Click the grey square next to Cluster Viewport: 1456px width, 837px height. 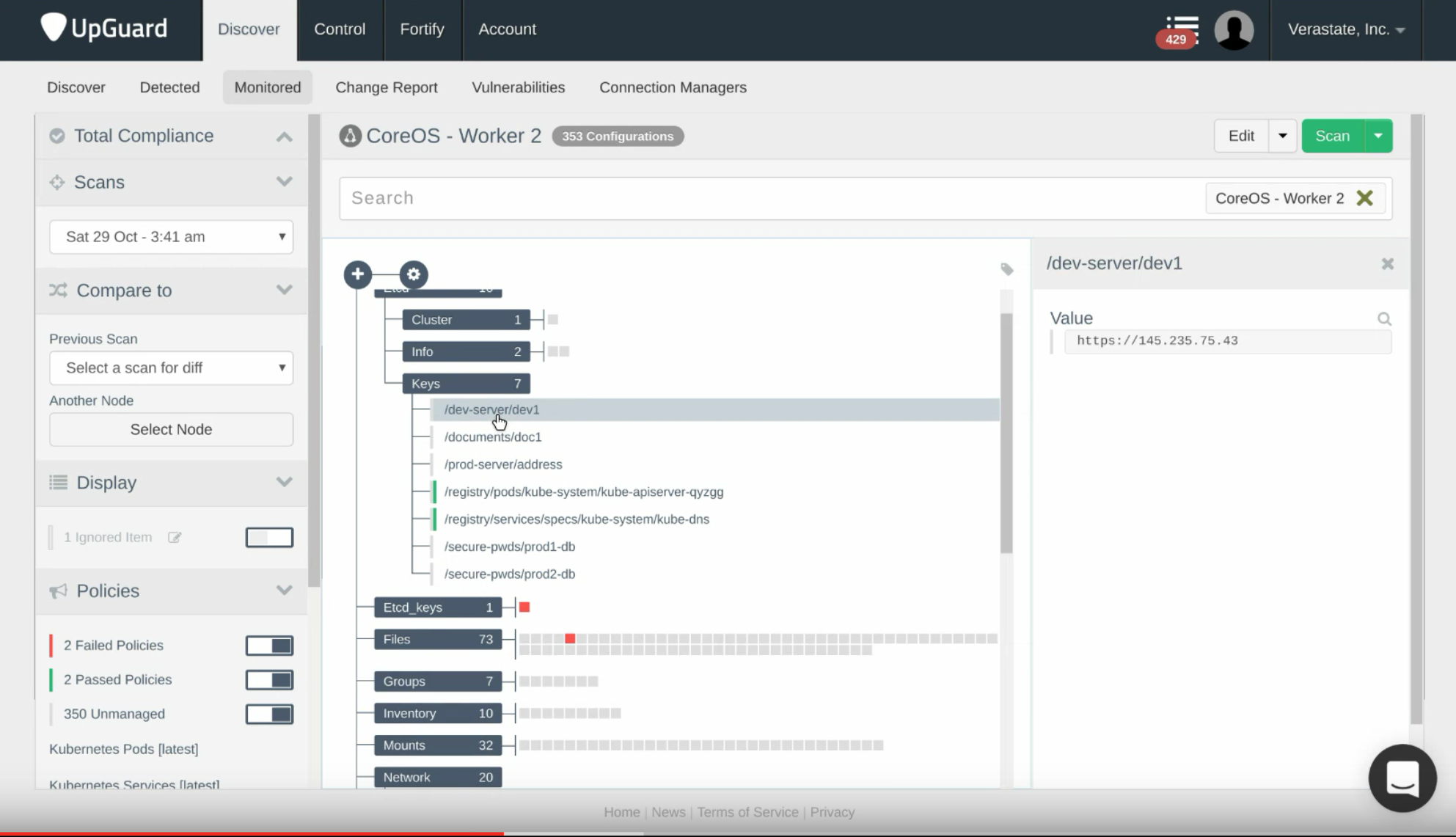553,319
